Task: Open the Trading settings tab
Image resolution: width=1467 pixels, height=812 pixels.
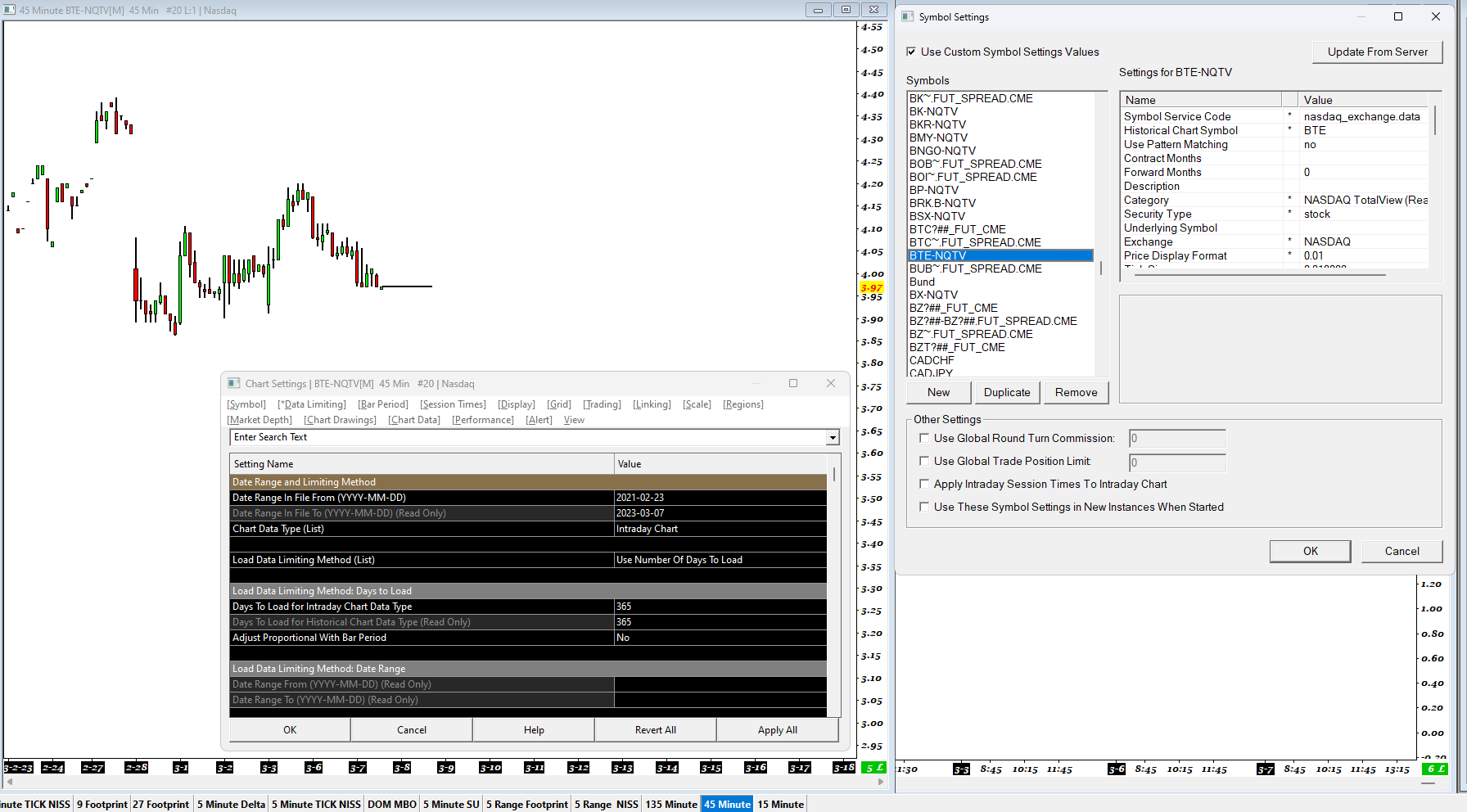Action: 602,404
